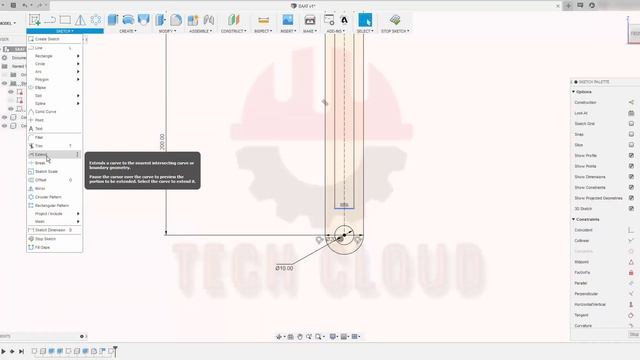This screenshot has height=360, width=640.
Task: Toggle the Sketch Grid checkbox
Action: [x=631, y=124]
